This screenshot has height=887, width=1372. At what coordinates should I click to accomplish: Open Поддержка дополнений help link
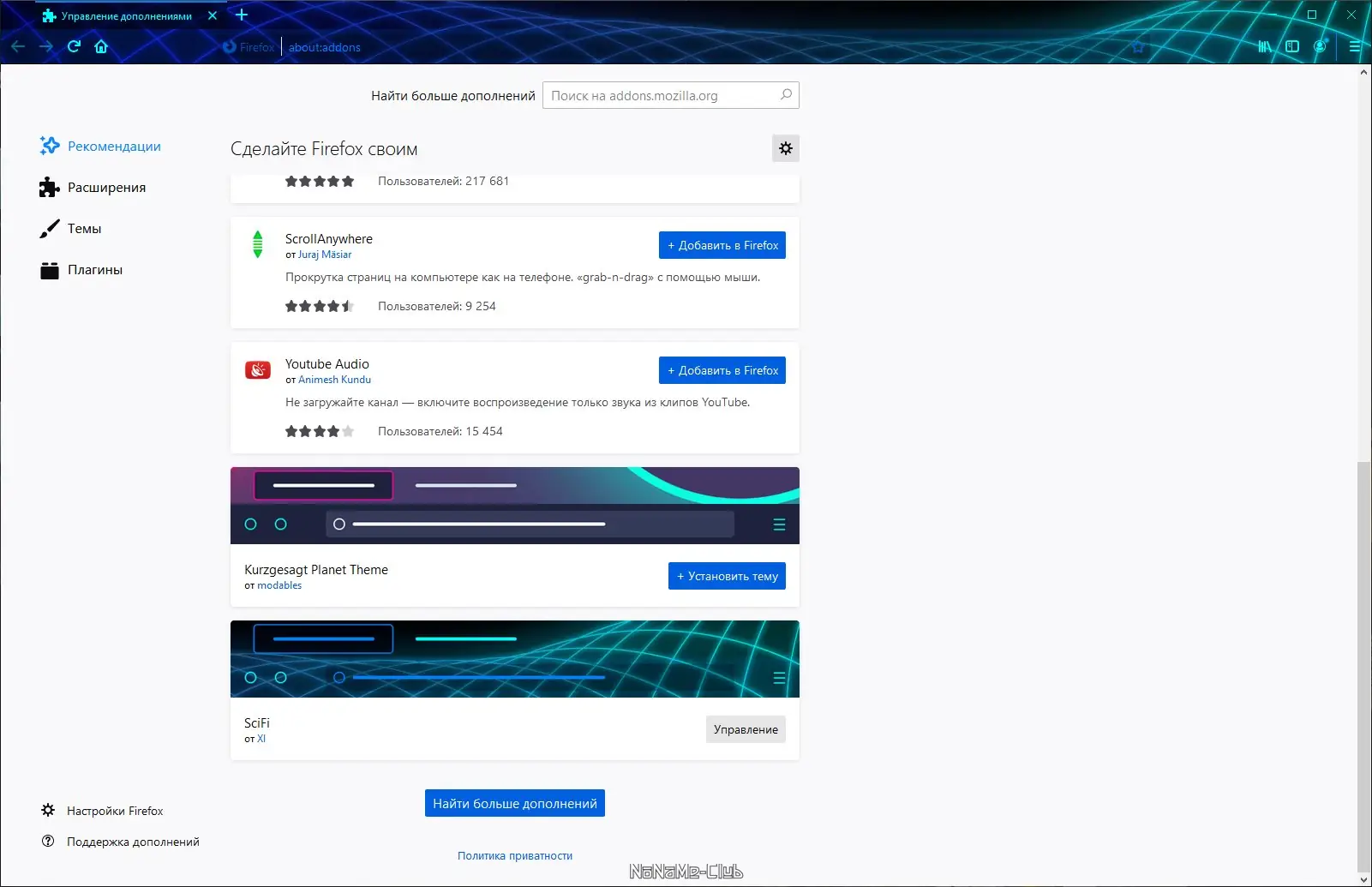pos(133,842)
